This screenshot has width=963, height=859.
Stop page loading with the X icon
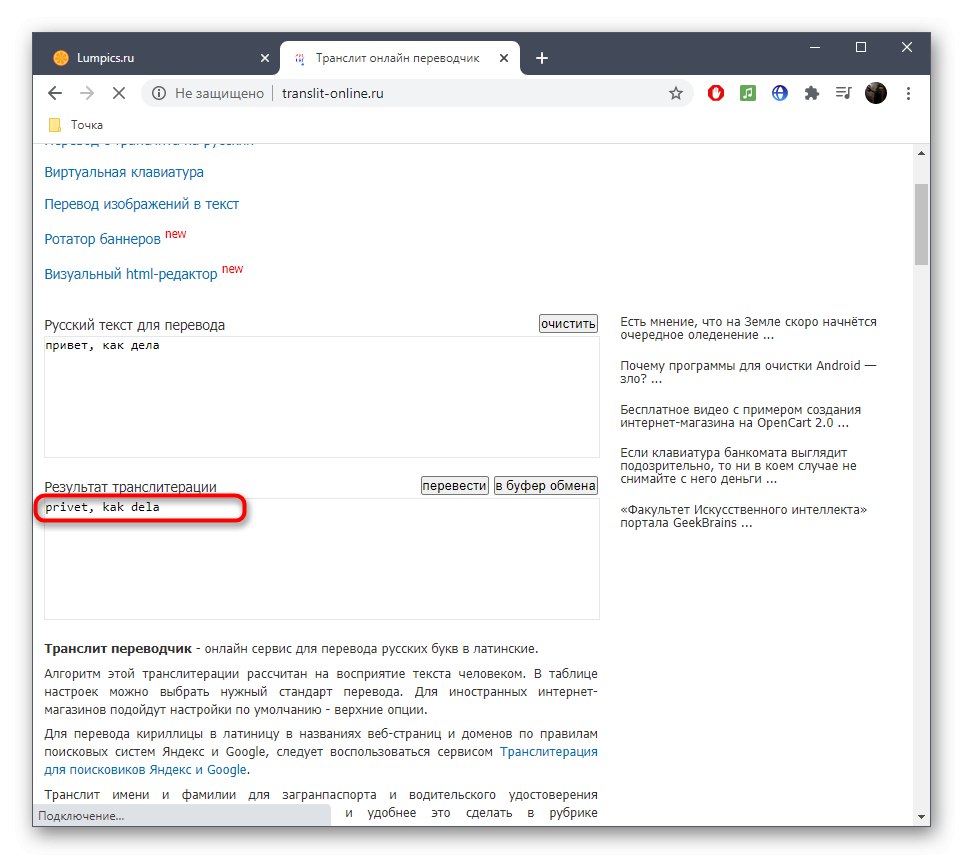pyautogui.click(x=119, y=92)
